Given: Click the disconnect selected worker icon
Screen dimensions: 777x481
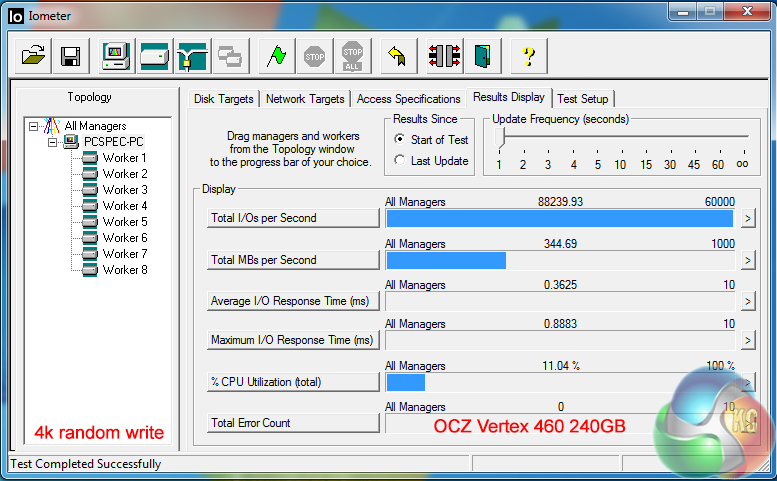Looking at the screenshot, I should pyautogui.click(x=444, y=56).
